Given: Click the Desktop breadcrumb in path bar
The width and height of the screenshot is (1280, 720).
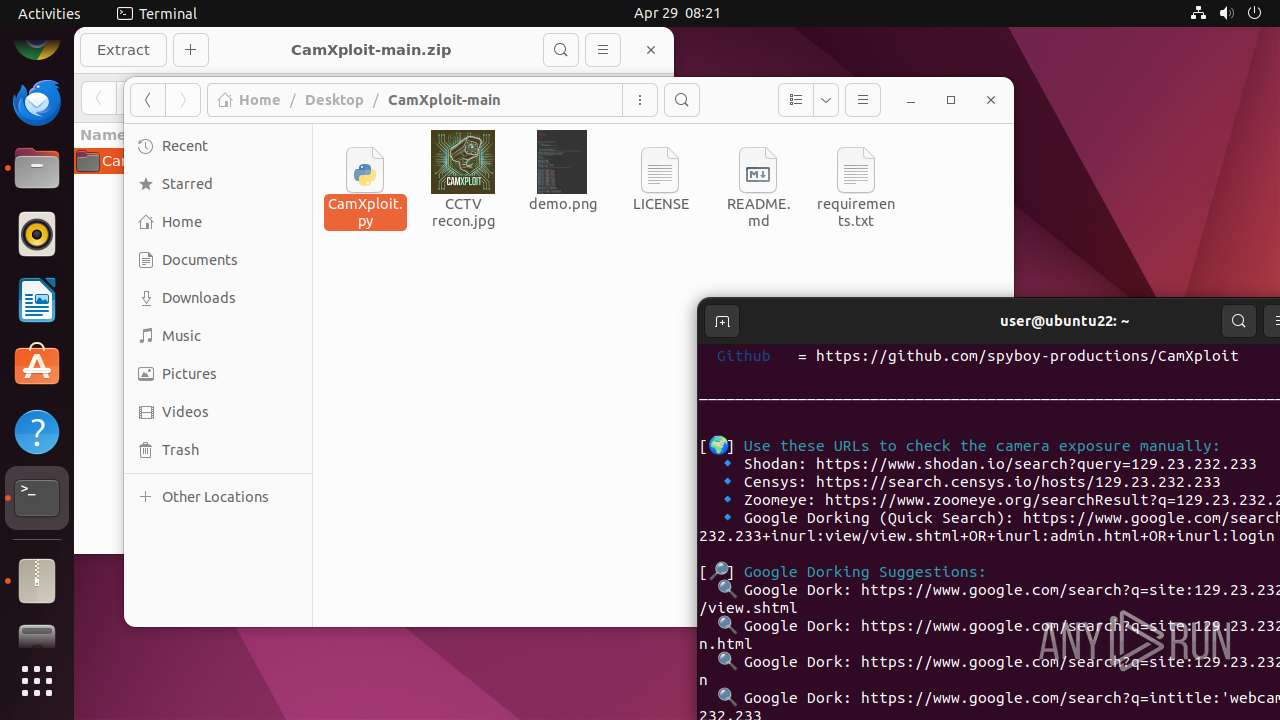Looking at the screenshot, I should [x=334, y=100].
